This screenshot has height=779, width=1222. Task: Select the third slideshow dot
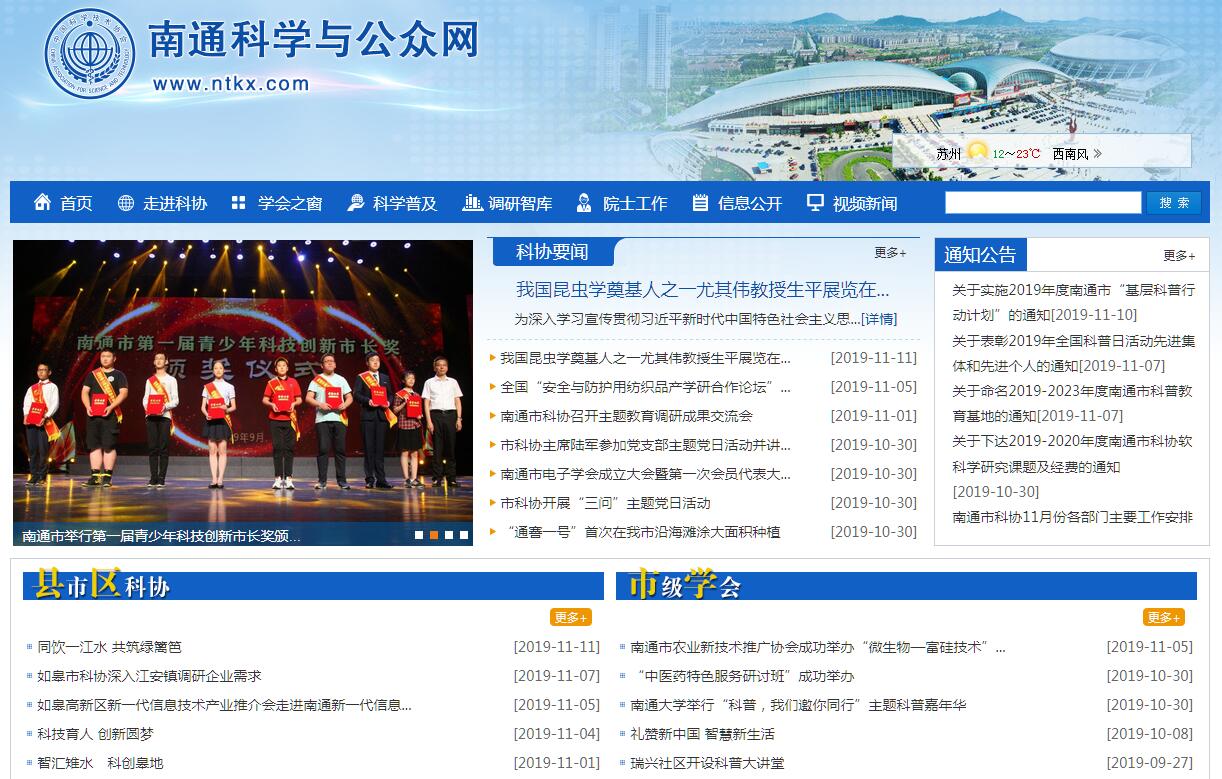point(449,535)
